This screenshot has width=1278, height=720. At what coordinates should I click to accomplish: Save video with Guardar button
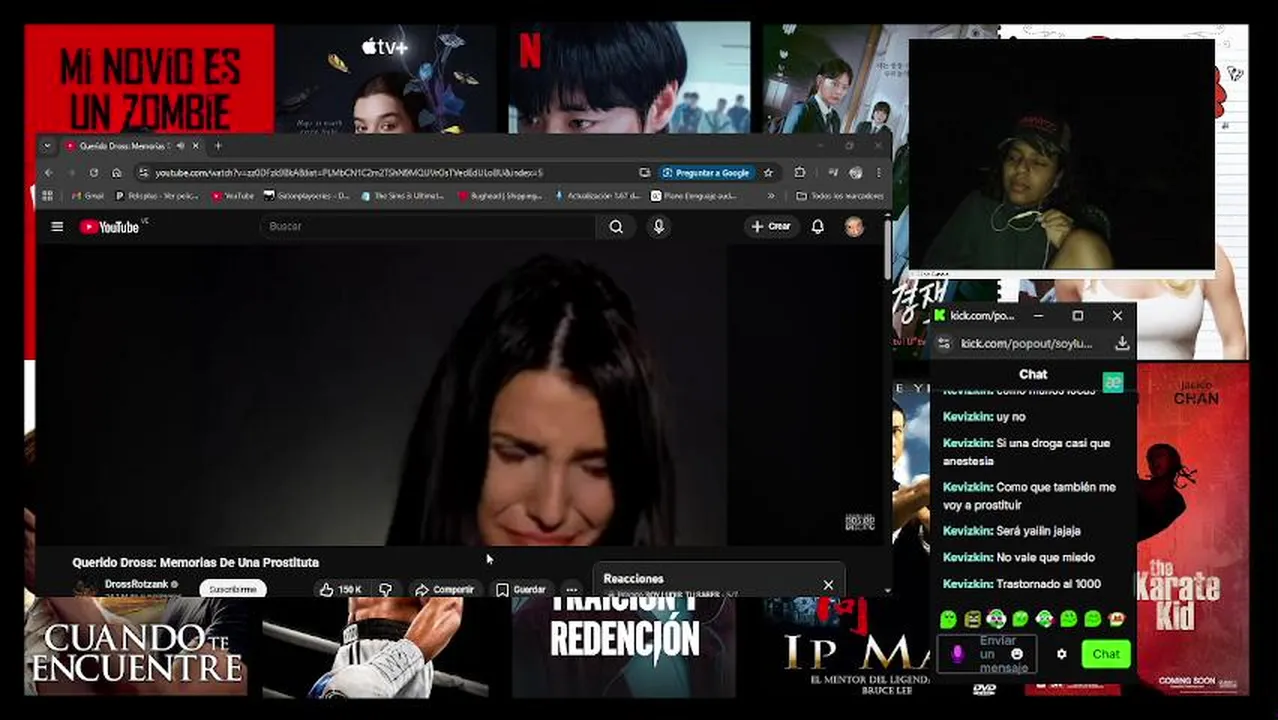point(521,590)
